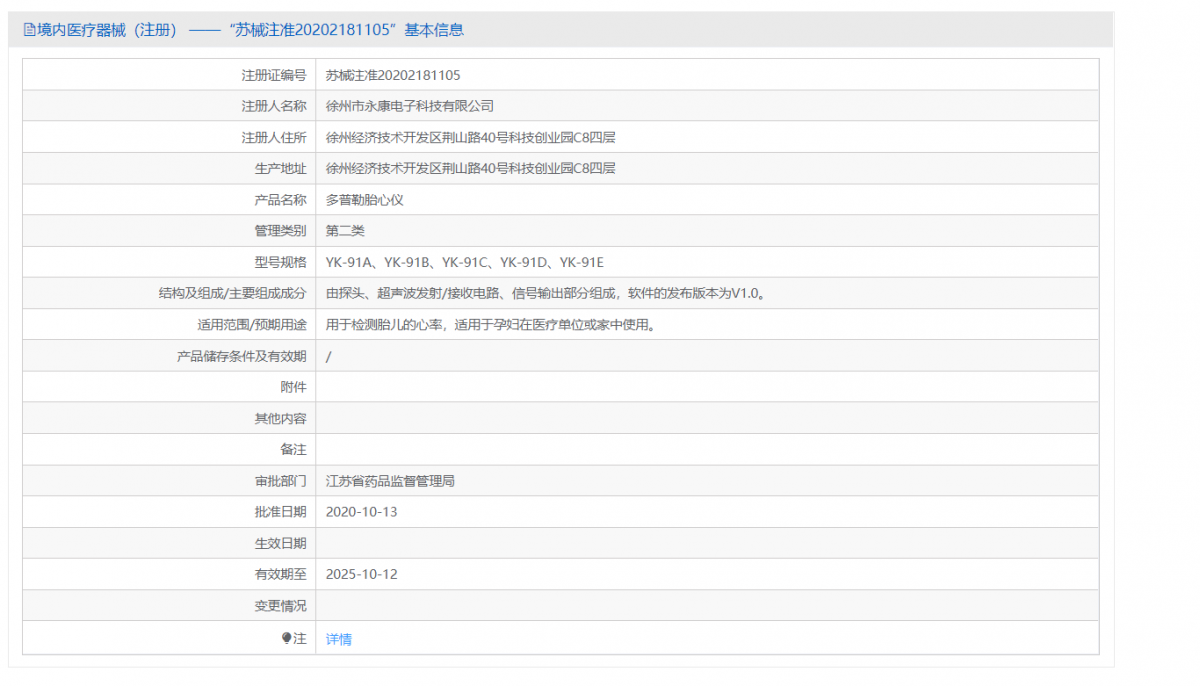Click the 型号规格 label

click(x=281, y=262)
